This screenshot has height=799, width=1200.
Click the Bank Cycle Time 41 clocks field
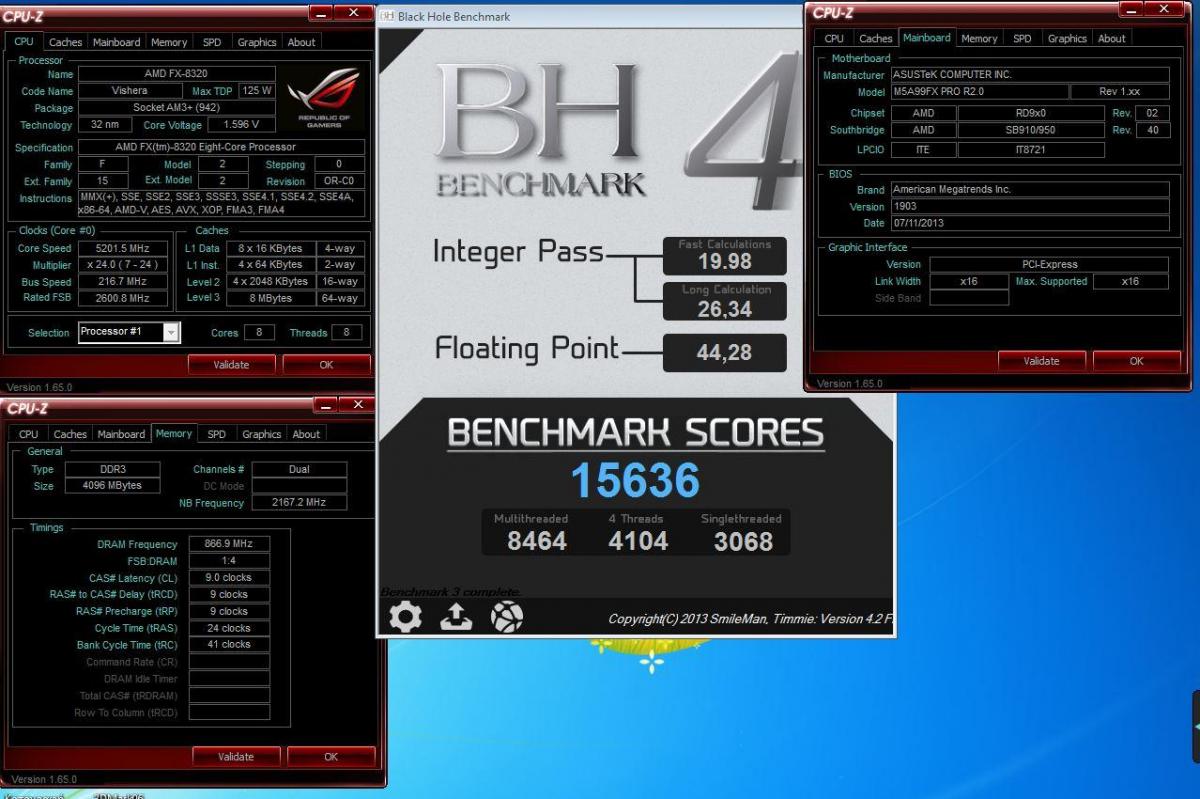[x=229, y=645]
